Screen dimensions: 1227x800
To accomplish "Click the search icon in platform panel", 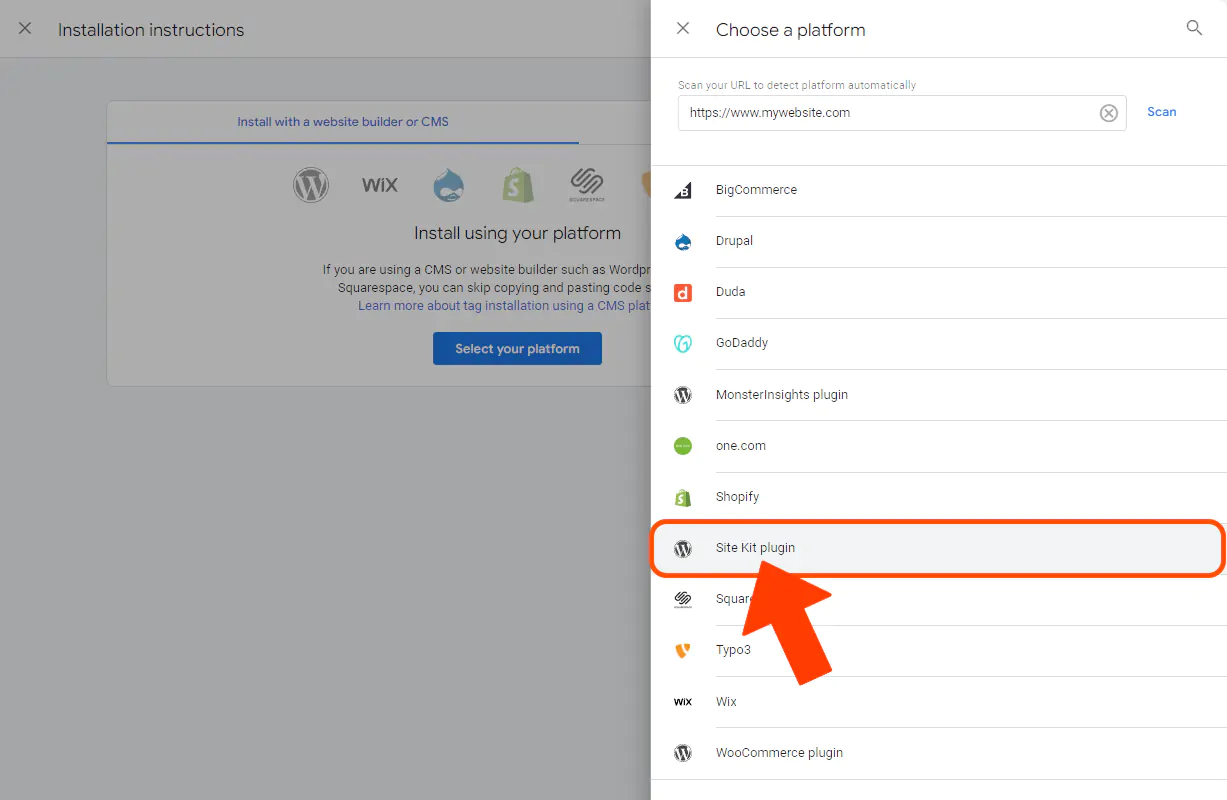I will (x=1194, y=28).
